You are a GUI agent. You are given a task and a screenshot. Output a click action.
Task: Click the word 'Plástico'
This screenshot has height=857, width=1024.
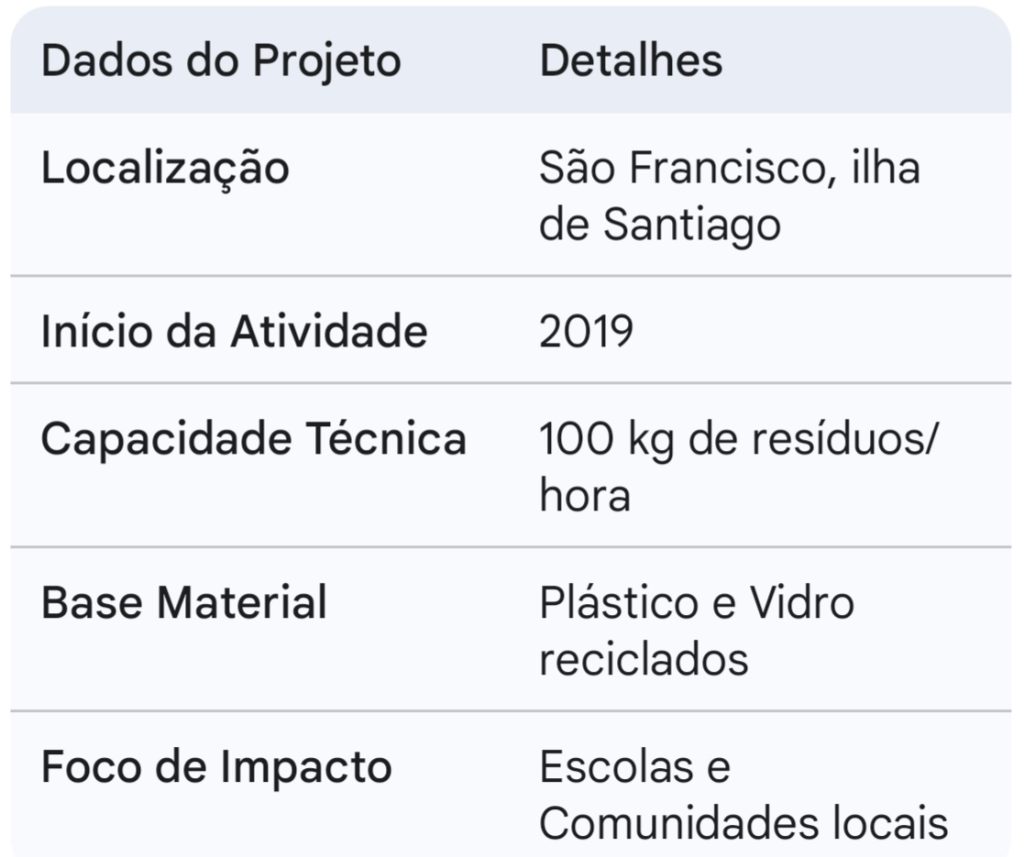pos(616,603)
